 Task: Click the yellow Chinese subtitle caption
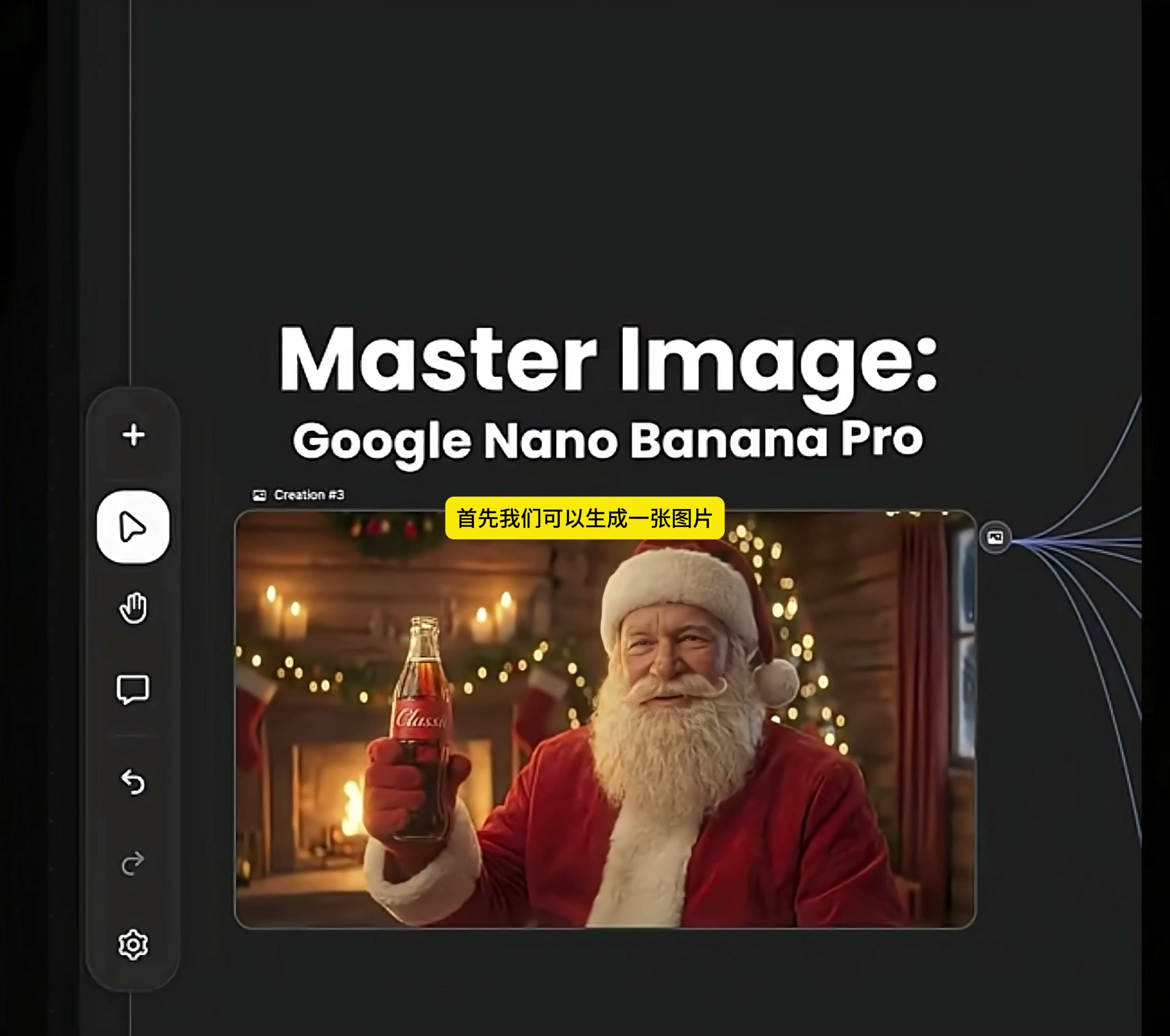pos(585,518)
